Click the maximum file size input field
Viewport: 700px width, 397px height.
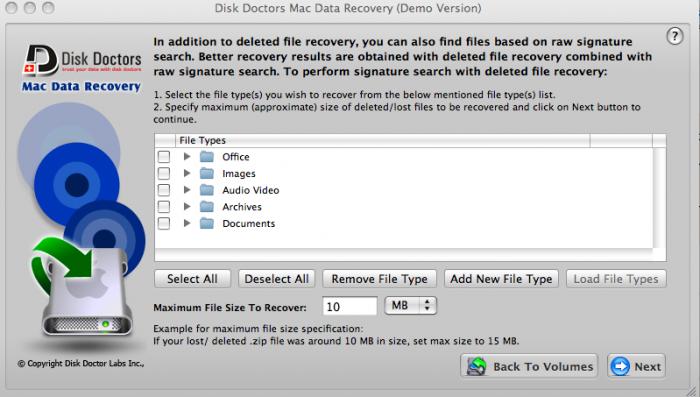pos(350,306)
